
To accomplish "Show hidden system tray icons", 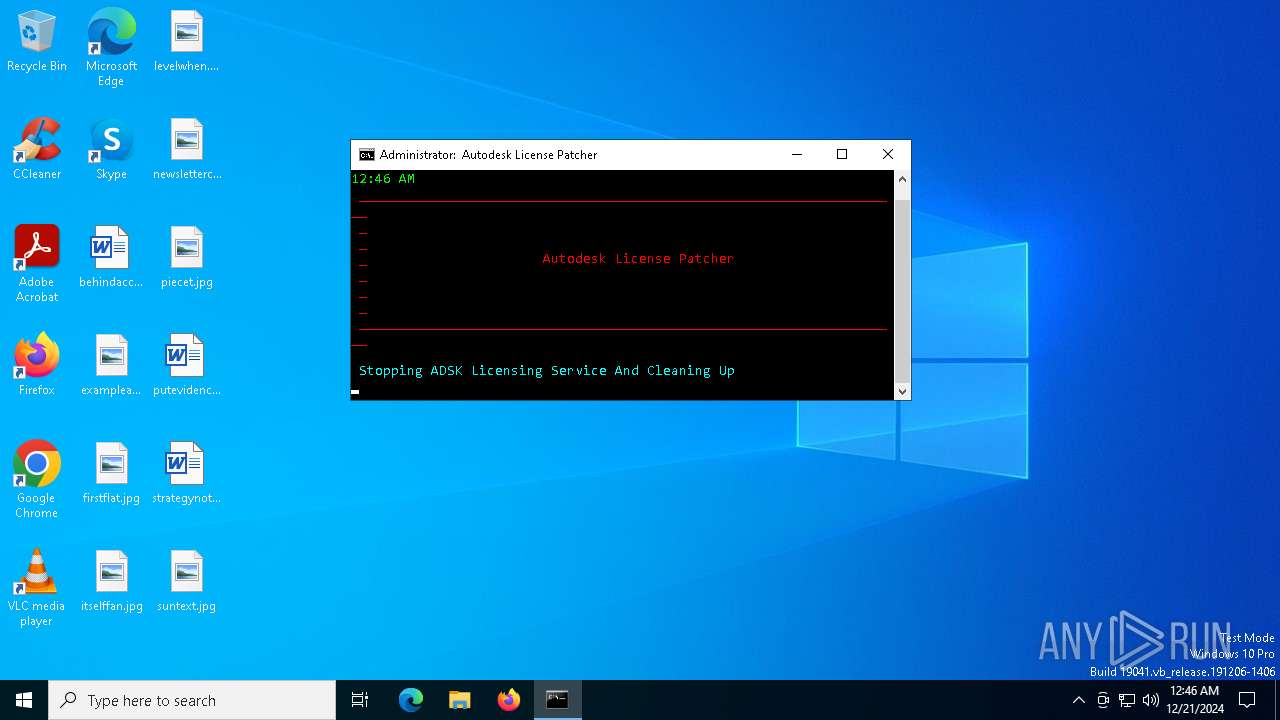I will pyautogui.click(x=1078, y=700).
